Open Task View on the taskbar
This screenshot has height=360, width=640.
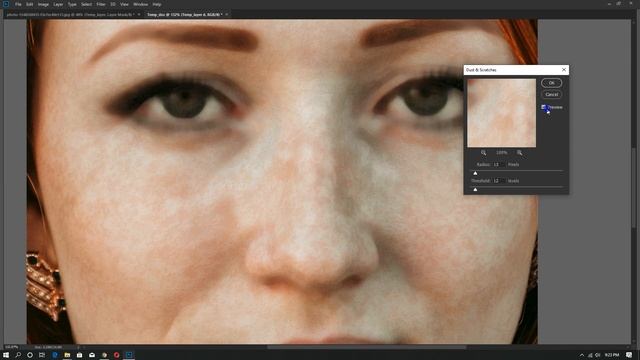pyautogui.click(x=42, y=355)
